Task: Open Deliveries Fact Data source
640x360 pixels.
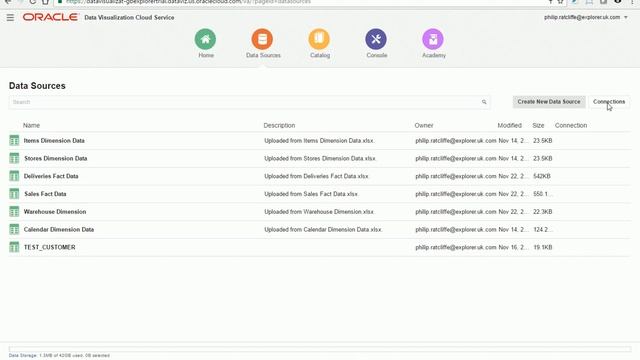Action: (51, 176)
